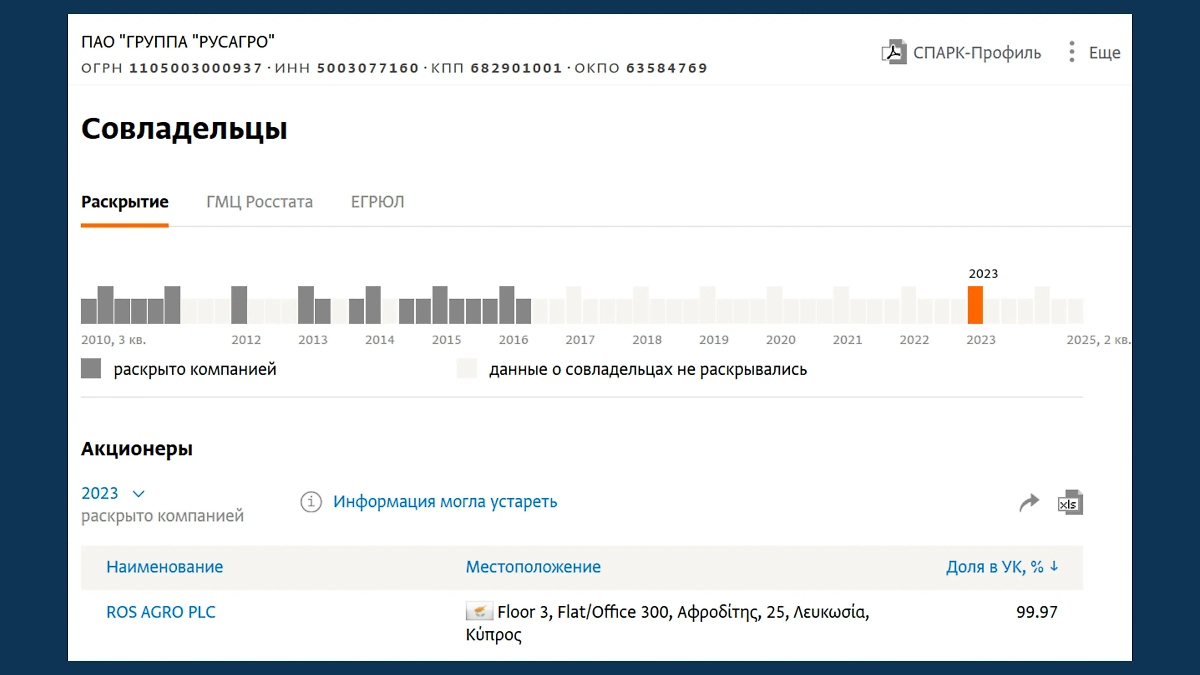Sort by the Наименование column header
Image resolution: width=1200 pixels, height=675 pixels.
click(x=165, y=567)
